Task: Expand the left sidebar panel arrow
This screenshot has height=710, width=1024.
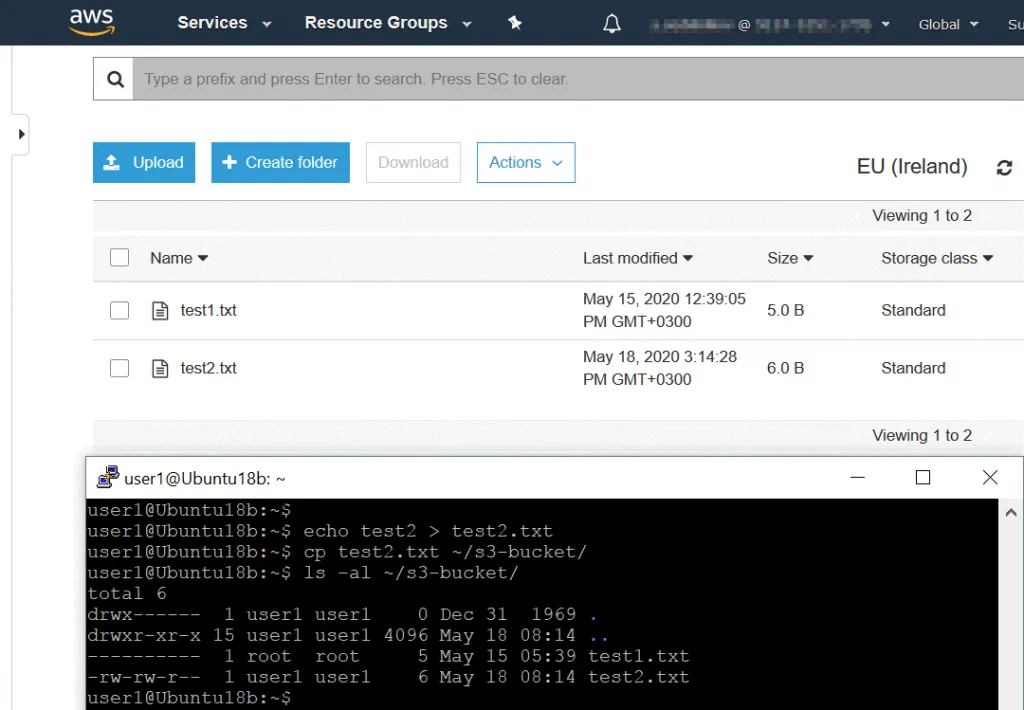Action: [21, 134]
